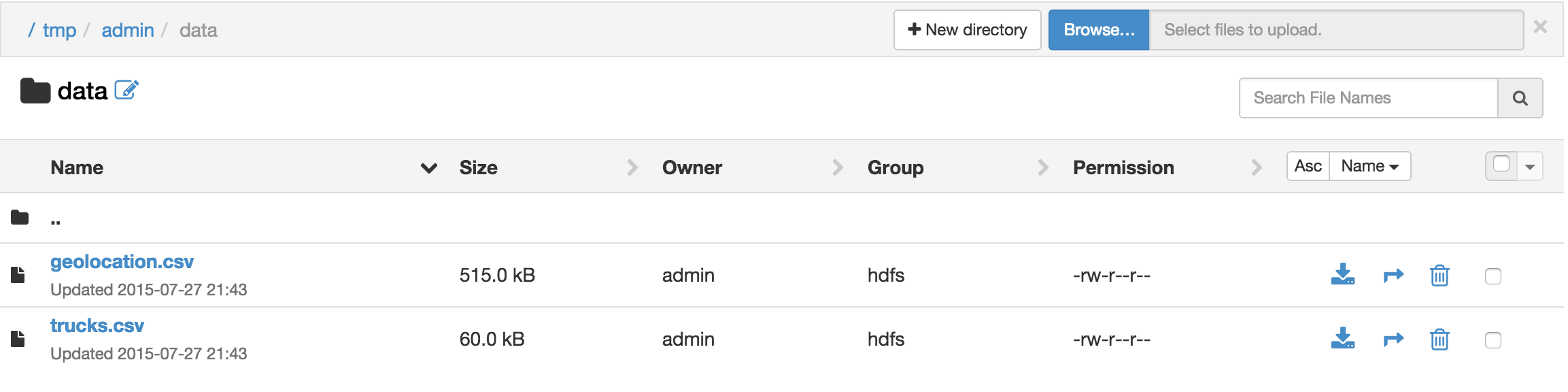This screenshot has width=1568, height=392.
Task: Navigate to the tmp breadcrumb
Action: pos(59,30)
